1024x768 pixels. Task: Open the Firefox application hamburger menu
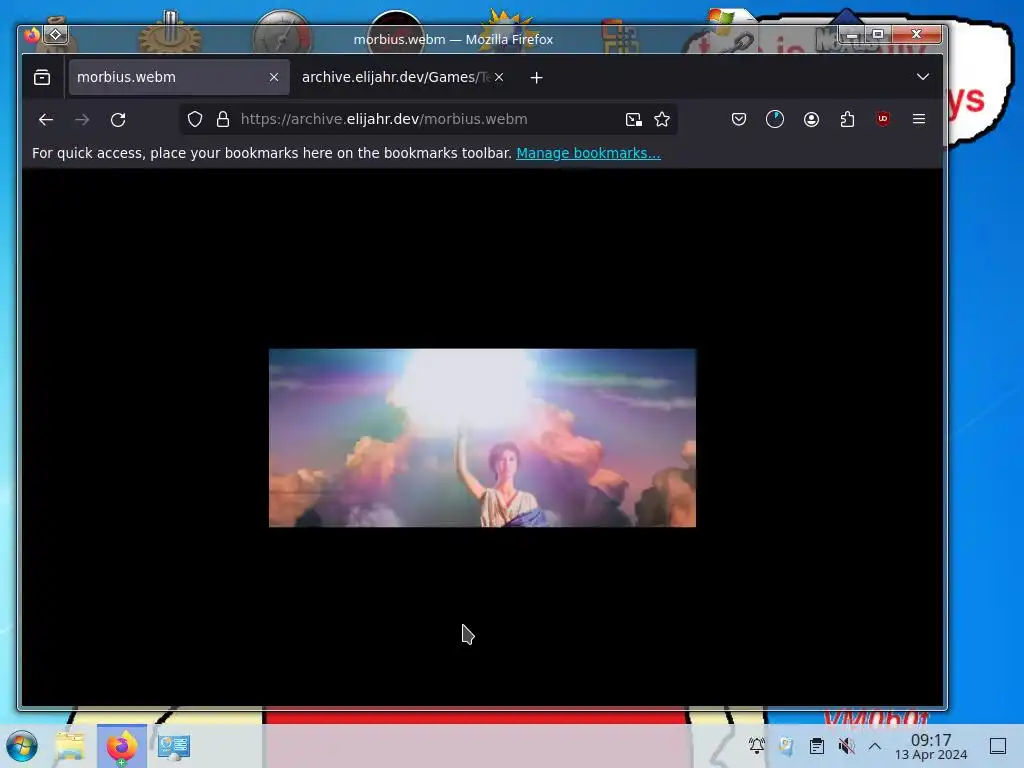click(919, 119)
